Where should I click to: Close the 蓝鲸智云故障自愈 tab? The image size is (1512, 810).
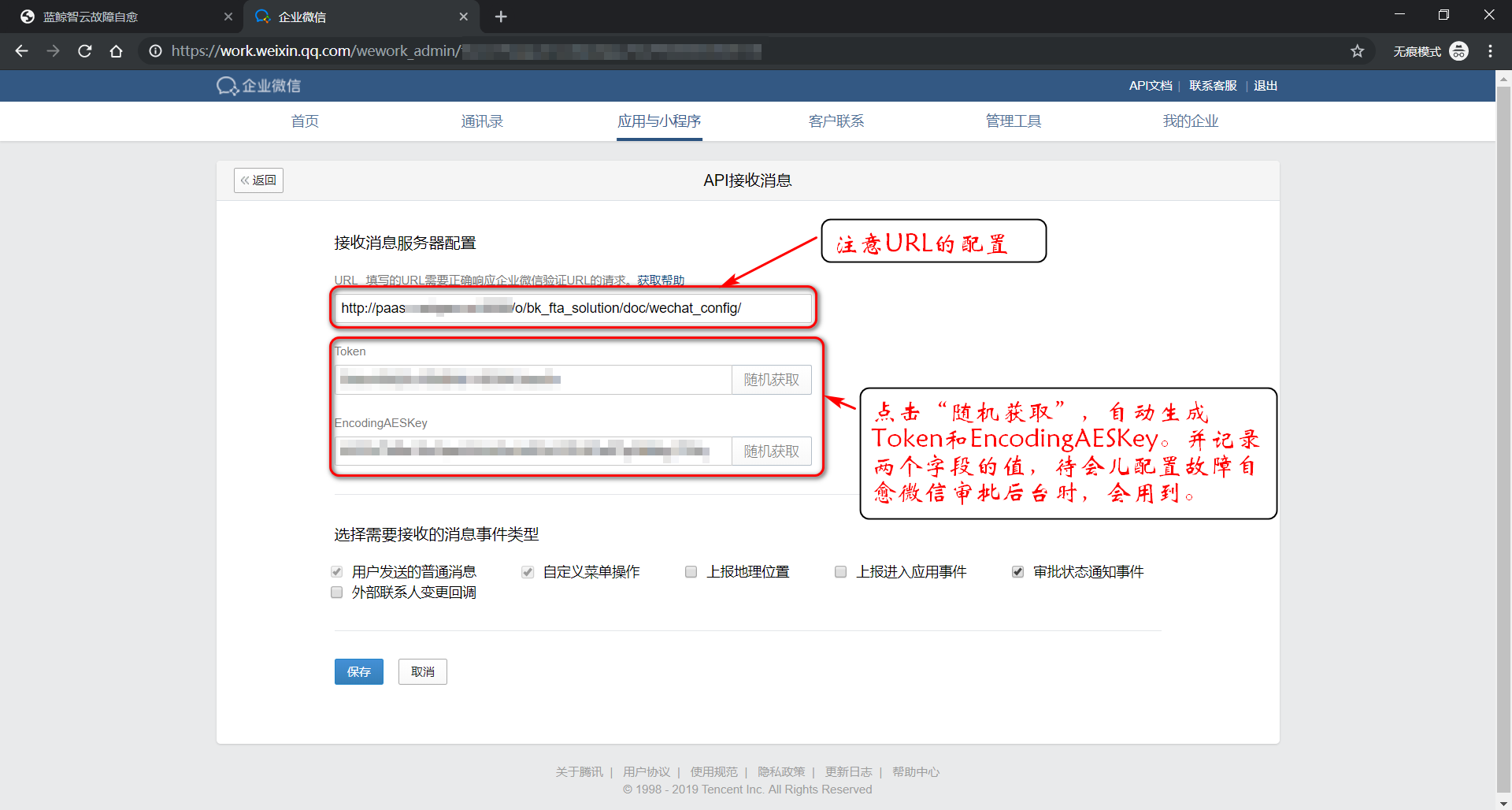pos(228,17)
